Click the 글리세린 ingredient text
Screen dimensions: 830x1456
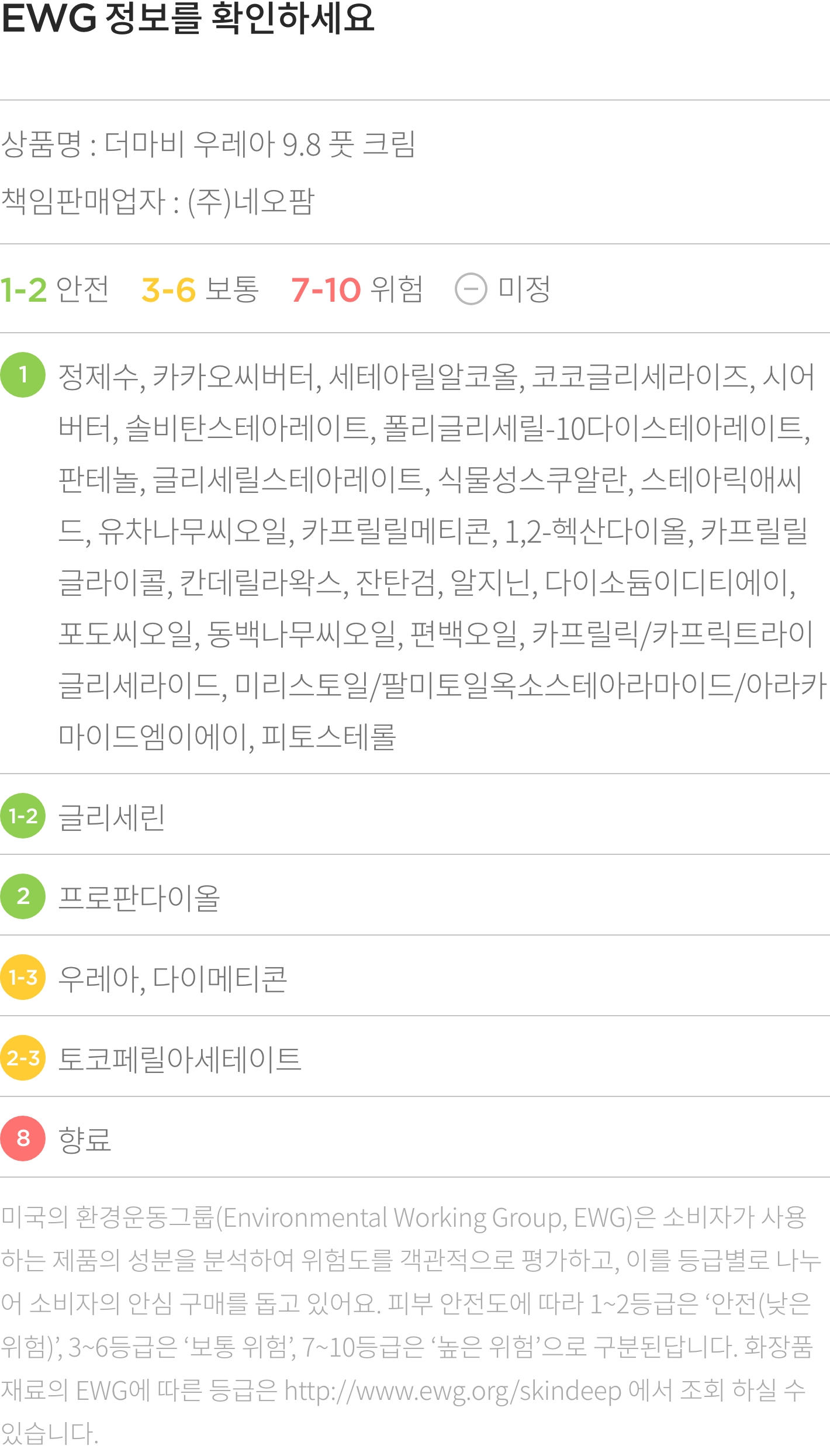111,817
